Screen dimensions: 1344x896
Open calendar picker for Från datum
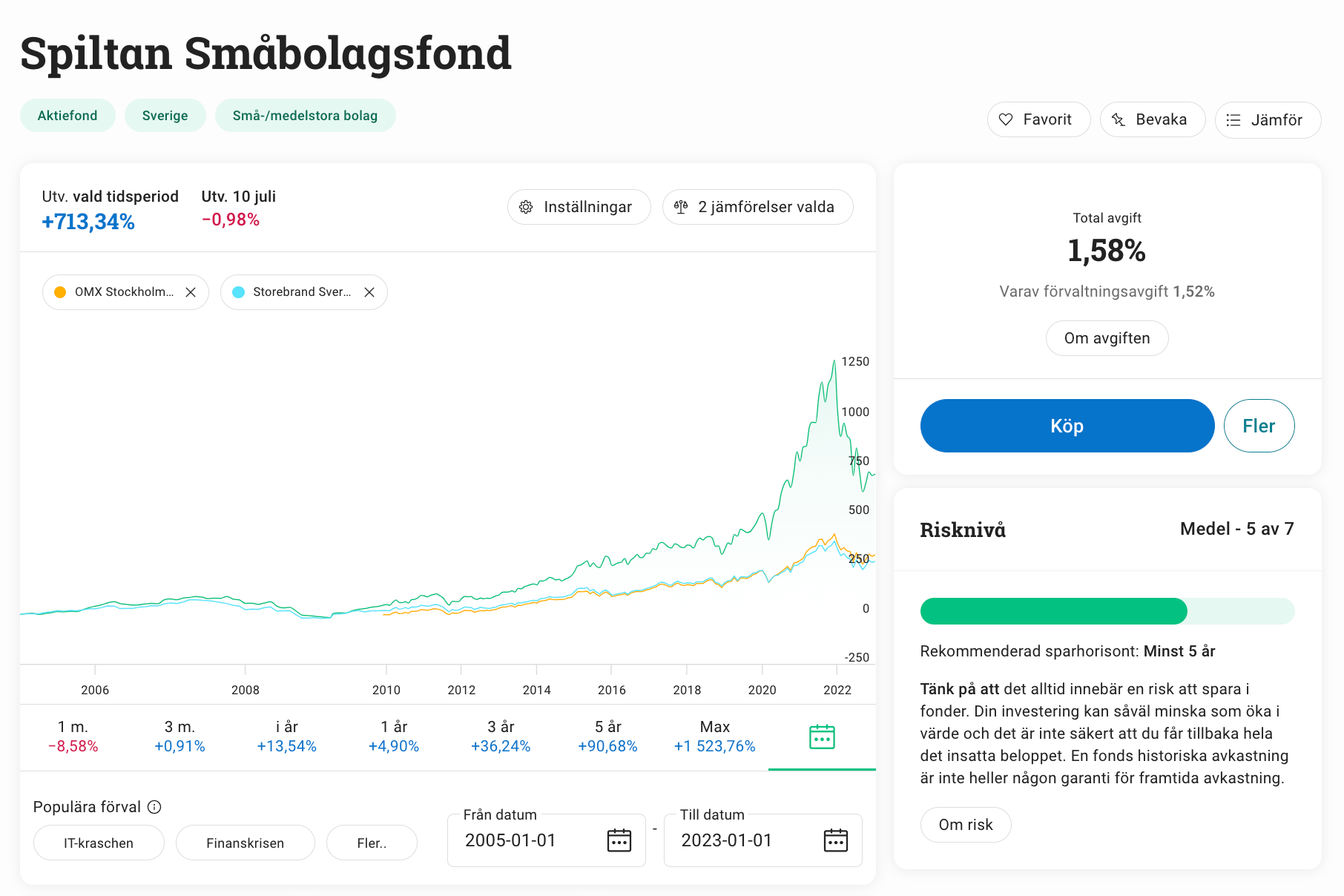[x=619, y=840]
